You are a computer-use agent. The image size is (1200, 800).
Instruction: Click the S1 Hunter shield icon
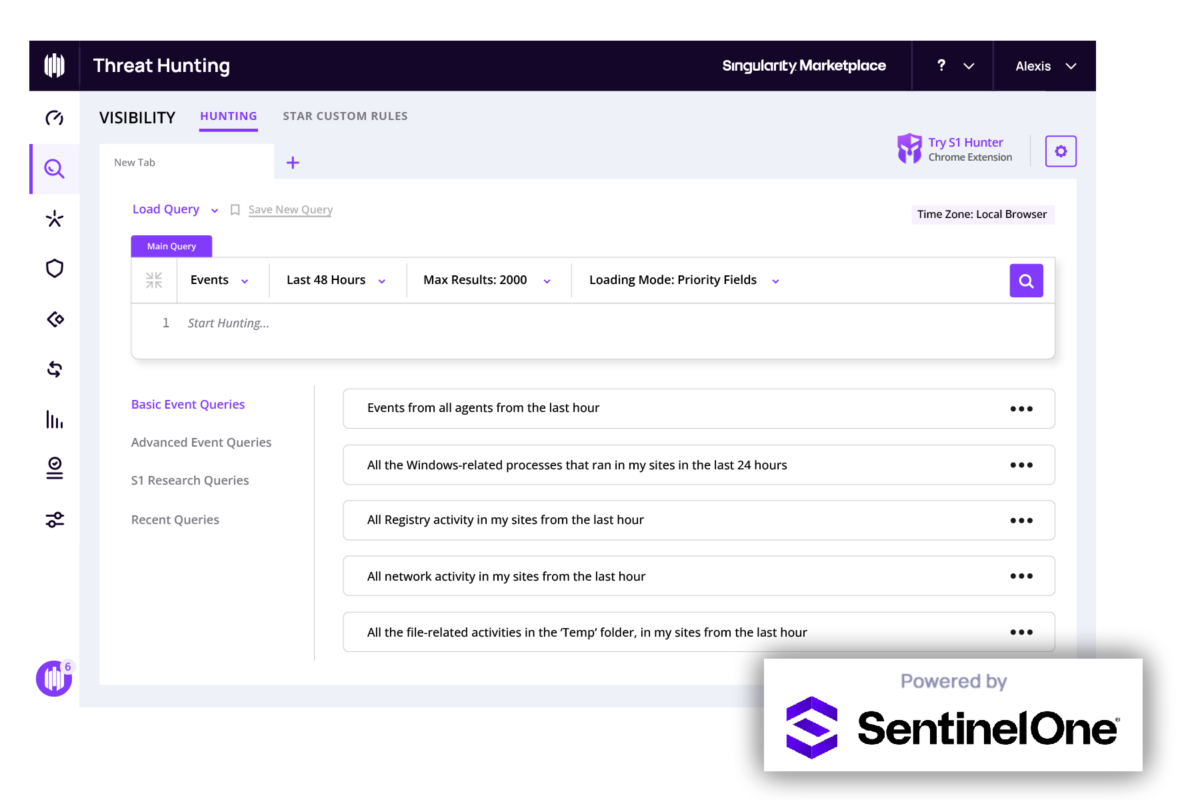coord(909,149)
